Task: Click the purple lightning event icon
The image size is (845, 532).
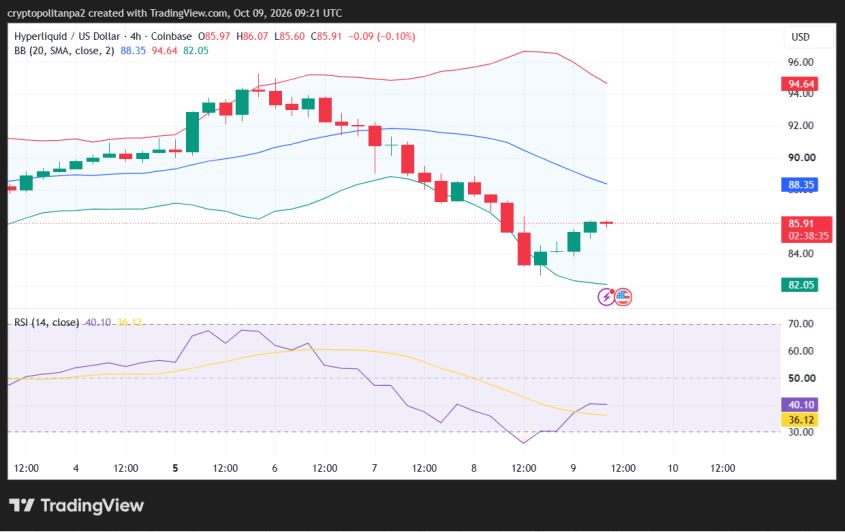Action: coord(606,296)
